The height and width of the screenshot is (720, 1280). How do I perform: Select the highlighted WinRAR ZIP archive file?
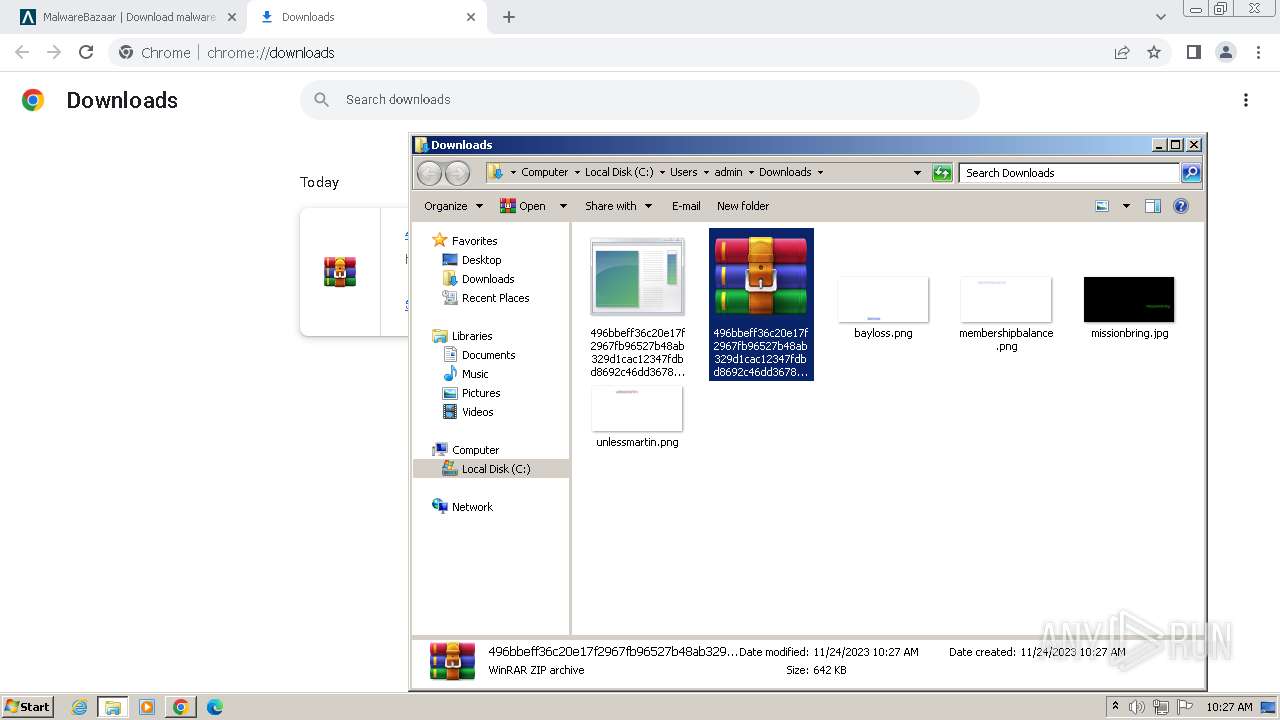click(x=761, y=305)
